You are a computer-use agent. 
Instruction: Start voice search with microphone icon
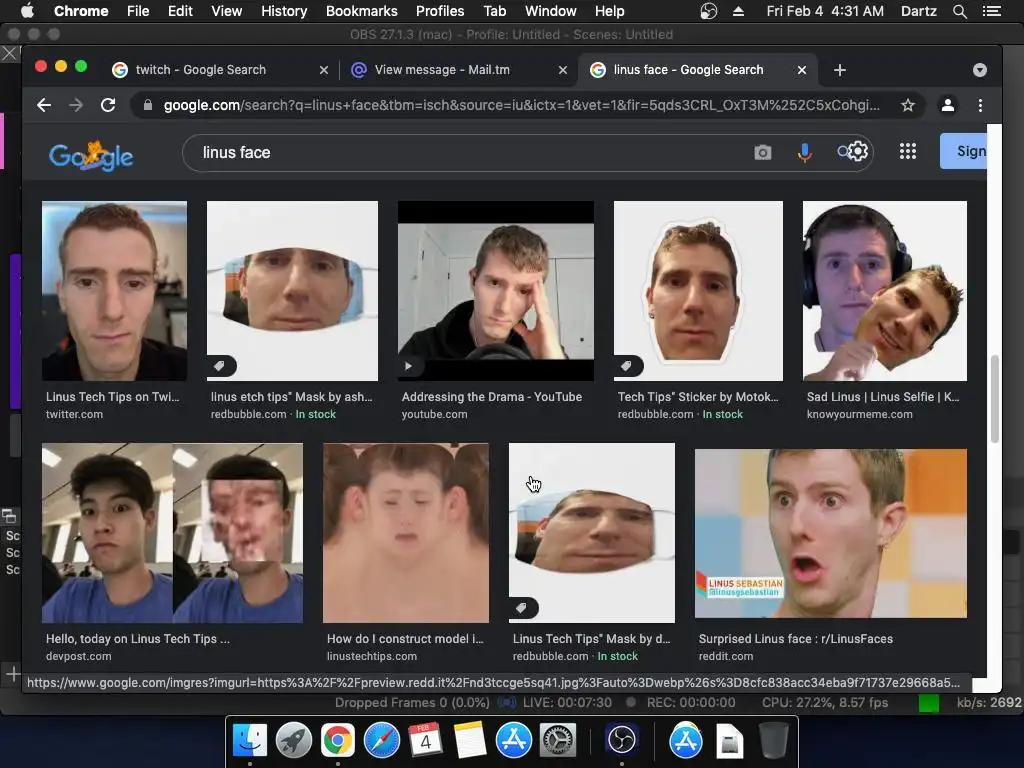805,152
